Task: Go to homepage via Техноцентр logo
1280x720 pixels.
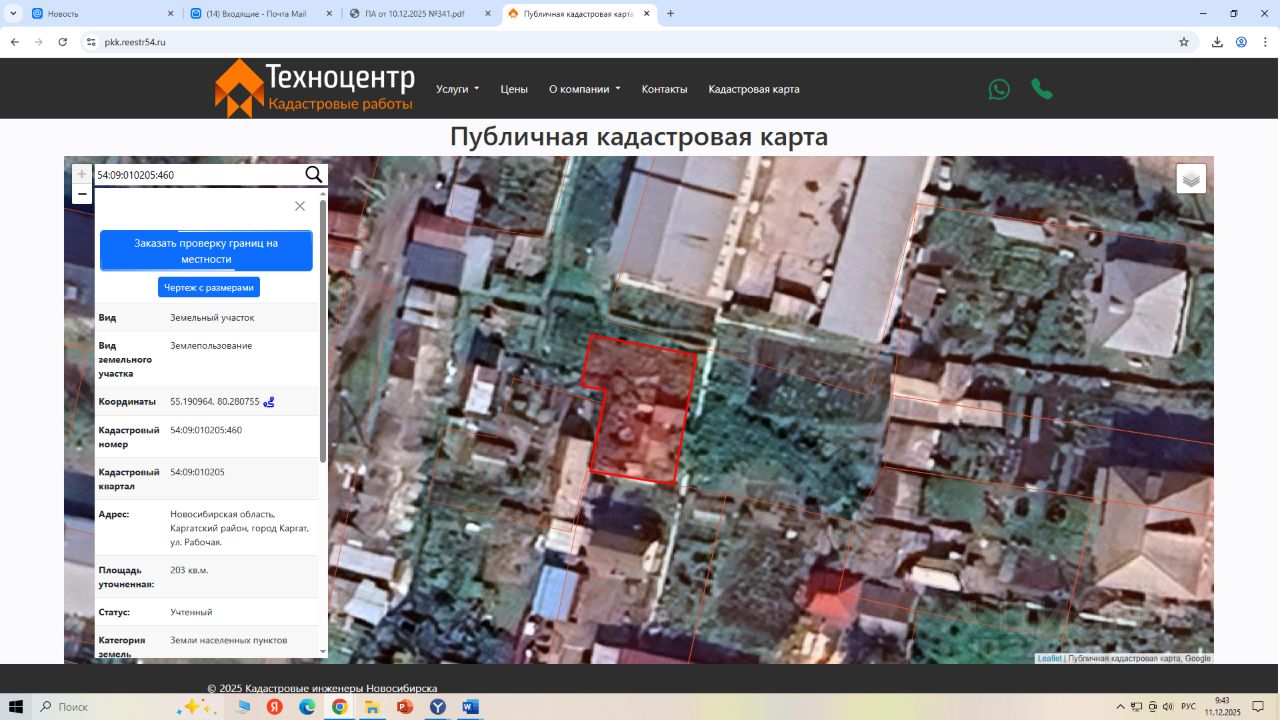Action: pos(315,88)
